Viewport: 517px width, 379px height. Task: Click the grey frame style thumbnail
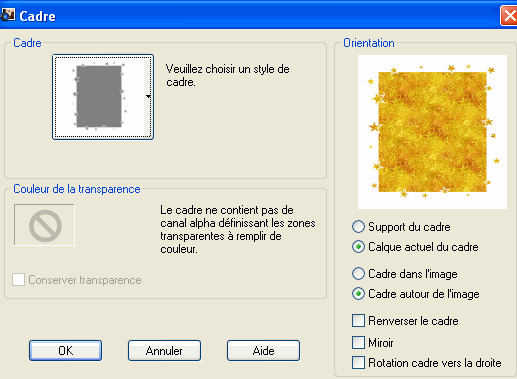(99, 97)
